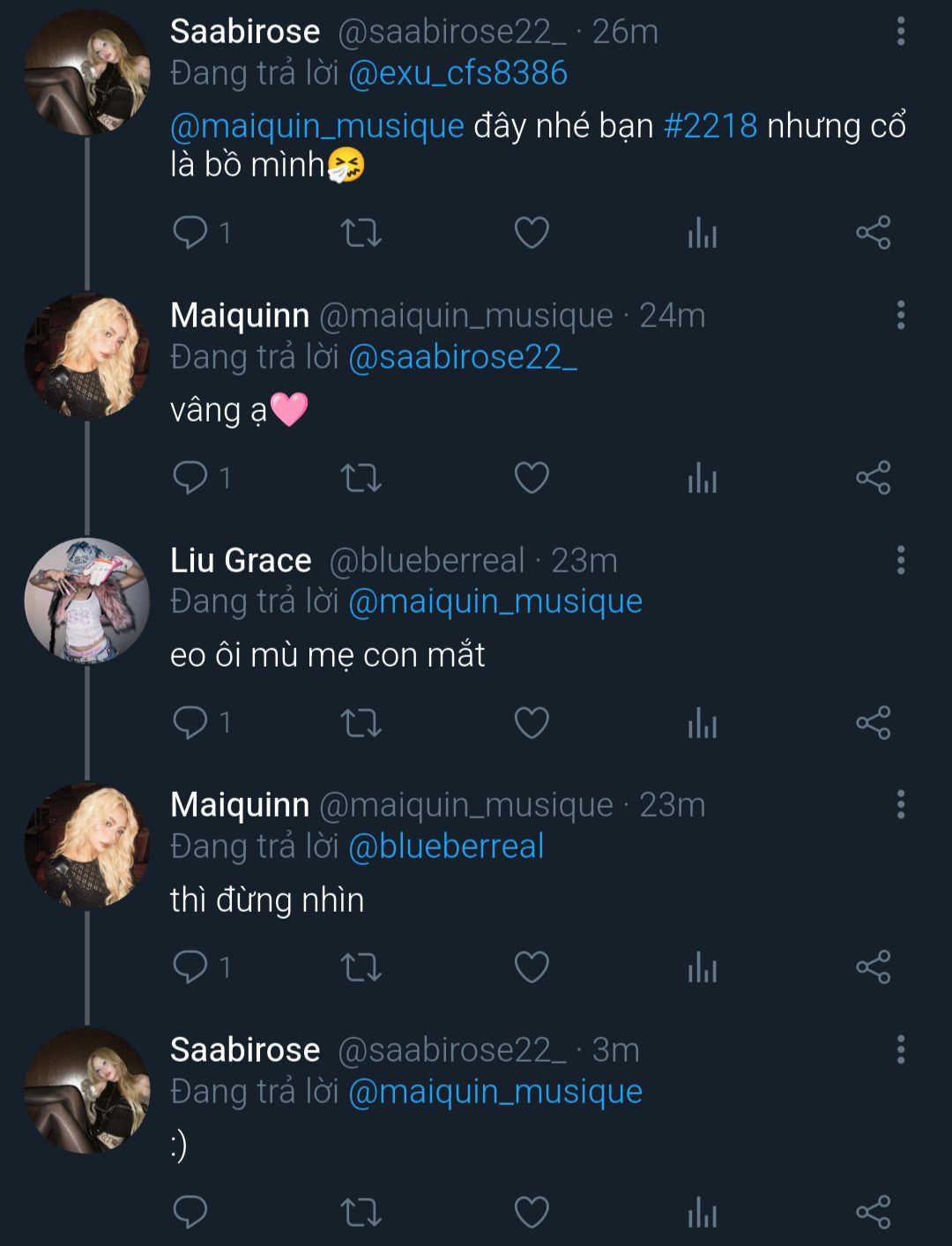Viewport: 952px width, 1246px height.
Task: Share Saabirose's ":)" reply
Action: [x=873, y=1212]
